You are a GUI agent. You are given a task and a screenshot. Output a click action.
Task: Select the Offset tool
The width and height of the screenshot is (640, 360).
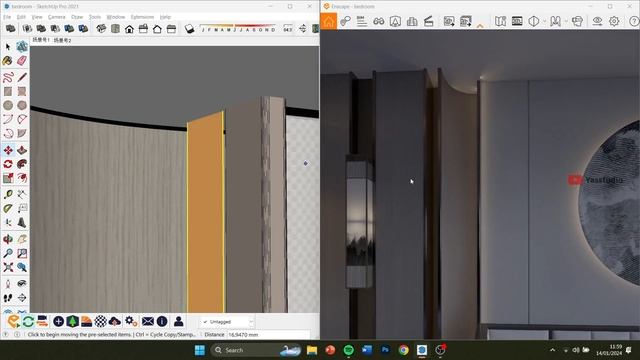[22, 178]
